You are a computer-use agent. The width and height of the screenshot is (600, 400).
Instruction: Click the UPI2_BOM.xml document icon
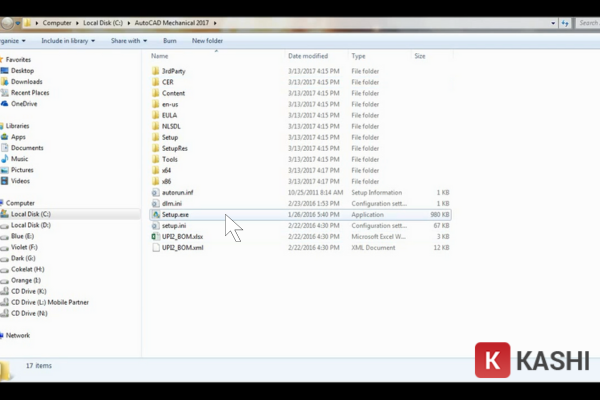pyautogui.click(x=155, y=248)
